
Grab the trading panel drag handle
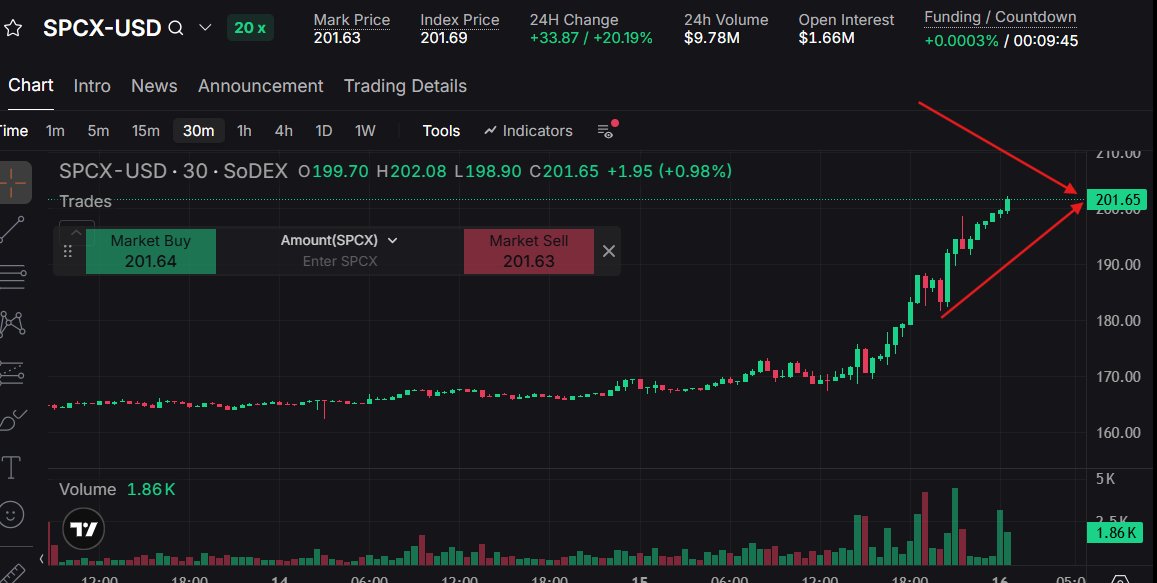click(68, 252)
